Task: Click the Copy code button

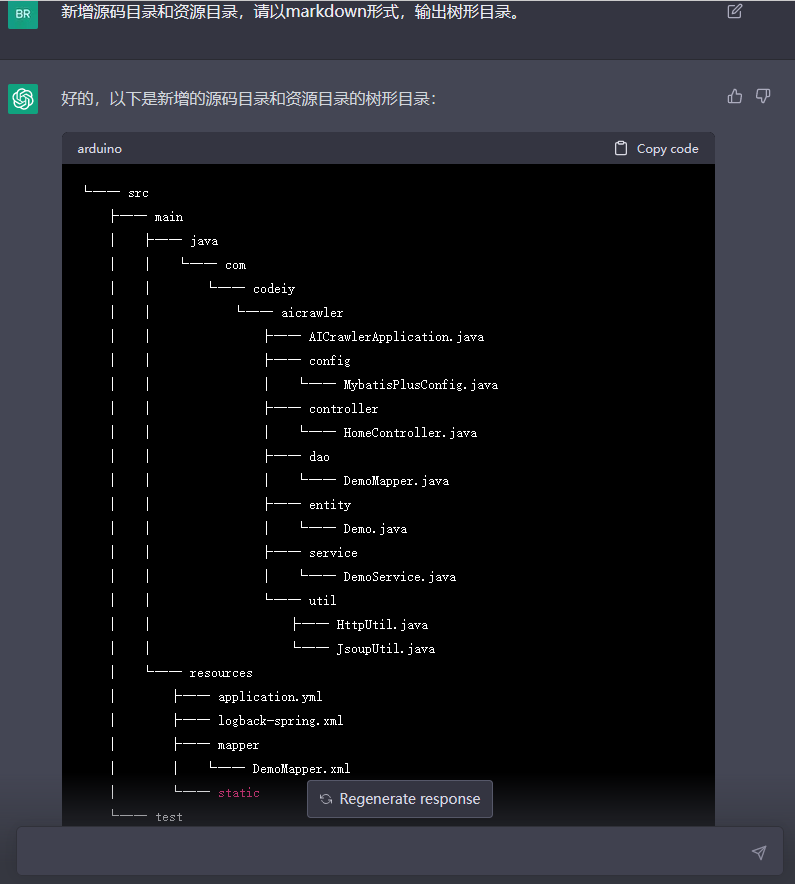Action: pyautogui.click(x=656, y=149)
